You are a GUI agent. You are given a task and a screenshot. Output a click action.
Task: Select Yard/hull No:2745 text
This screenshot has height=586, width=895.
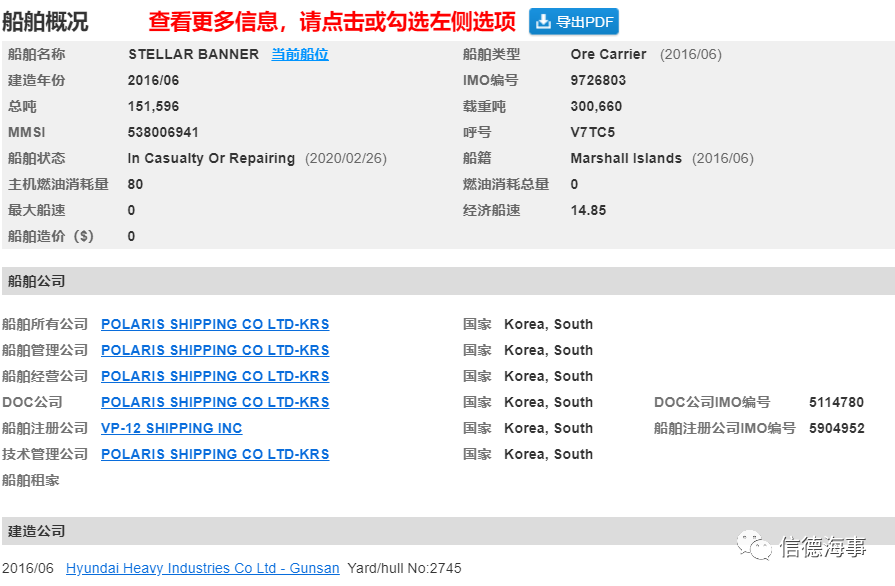[x=404, y=568]
